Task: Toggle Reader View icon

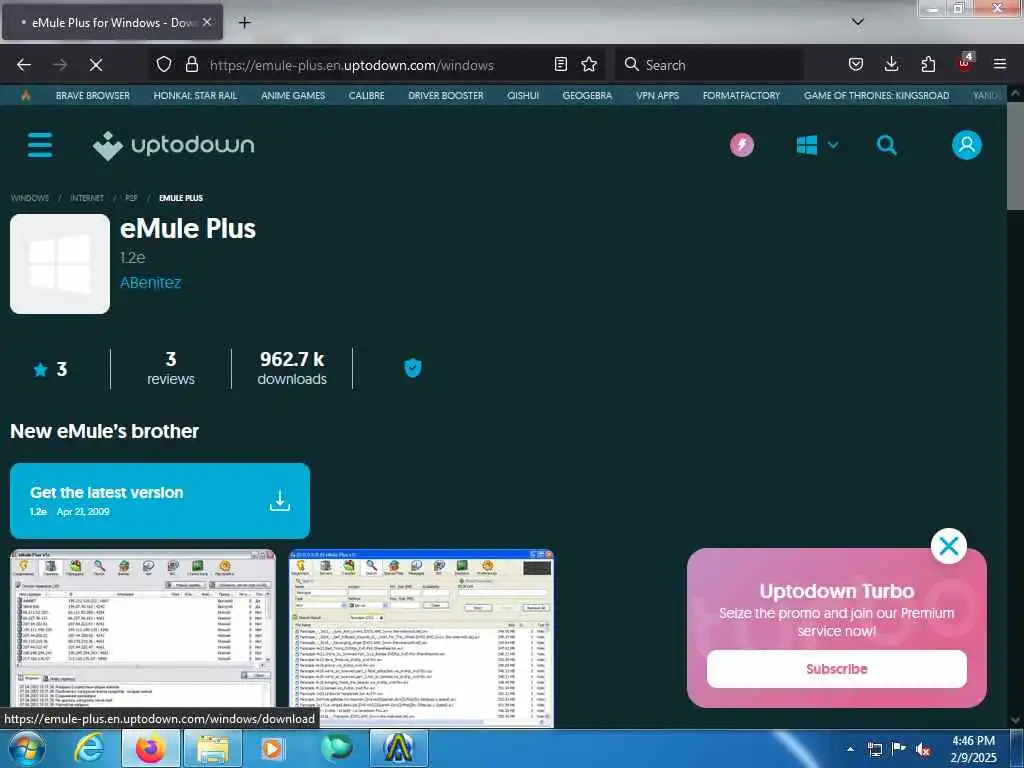Action: 560,65
